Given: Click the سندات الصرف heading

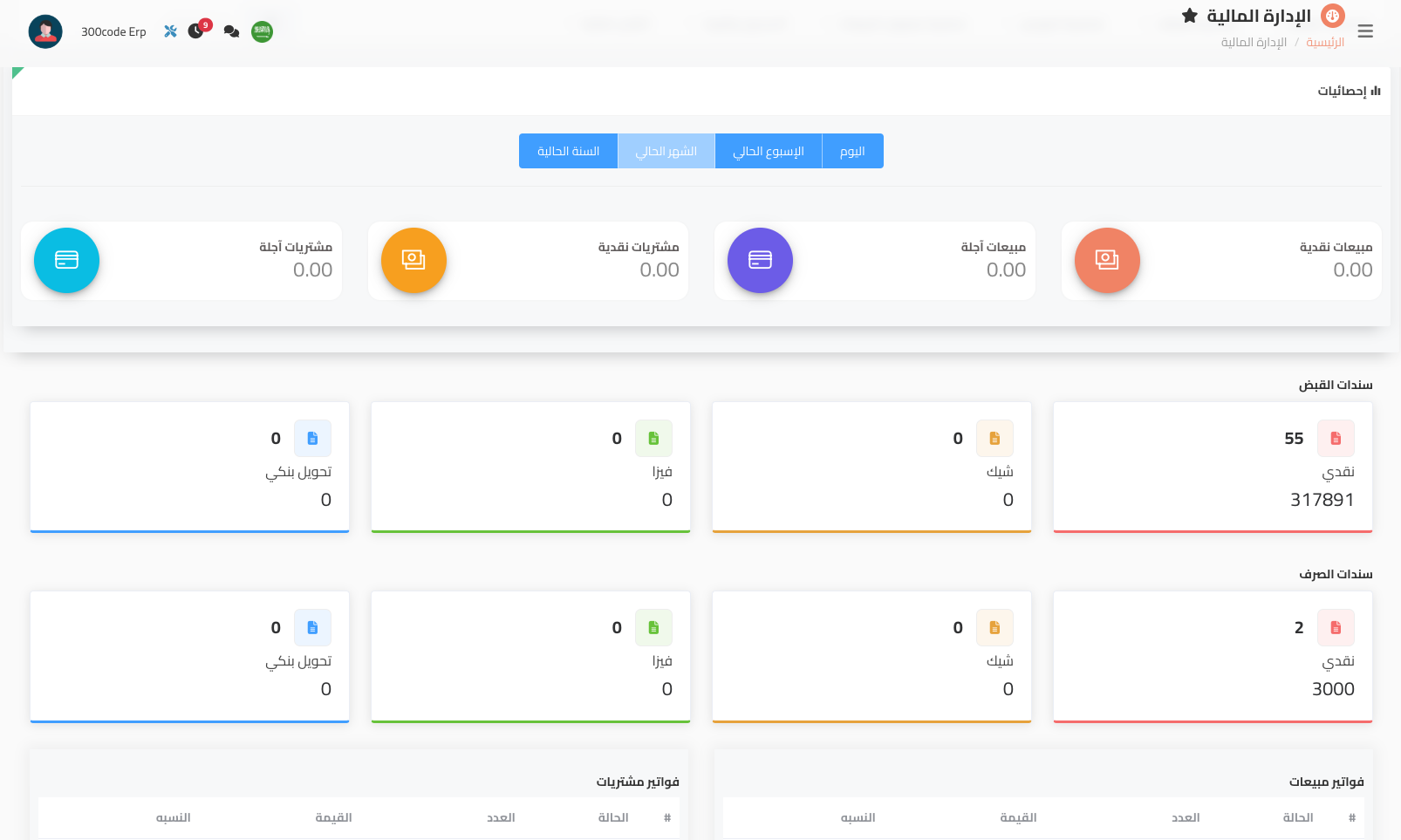Looking at the screenshot, I should (1335, 574).
